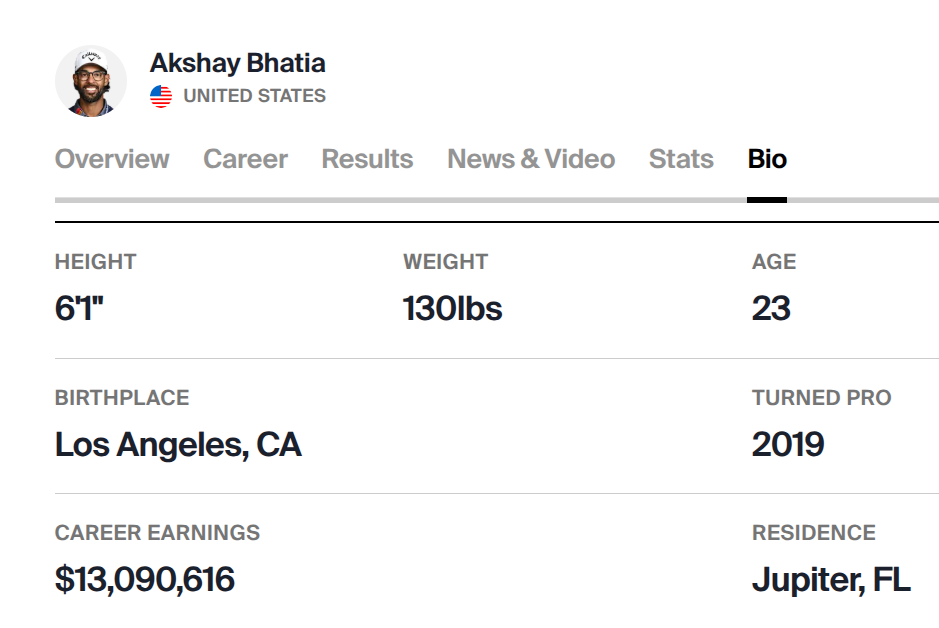Click the Akshay Bhatia player name

[x=237, y=64]
